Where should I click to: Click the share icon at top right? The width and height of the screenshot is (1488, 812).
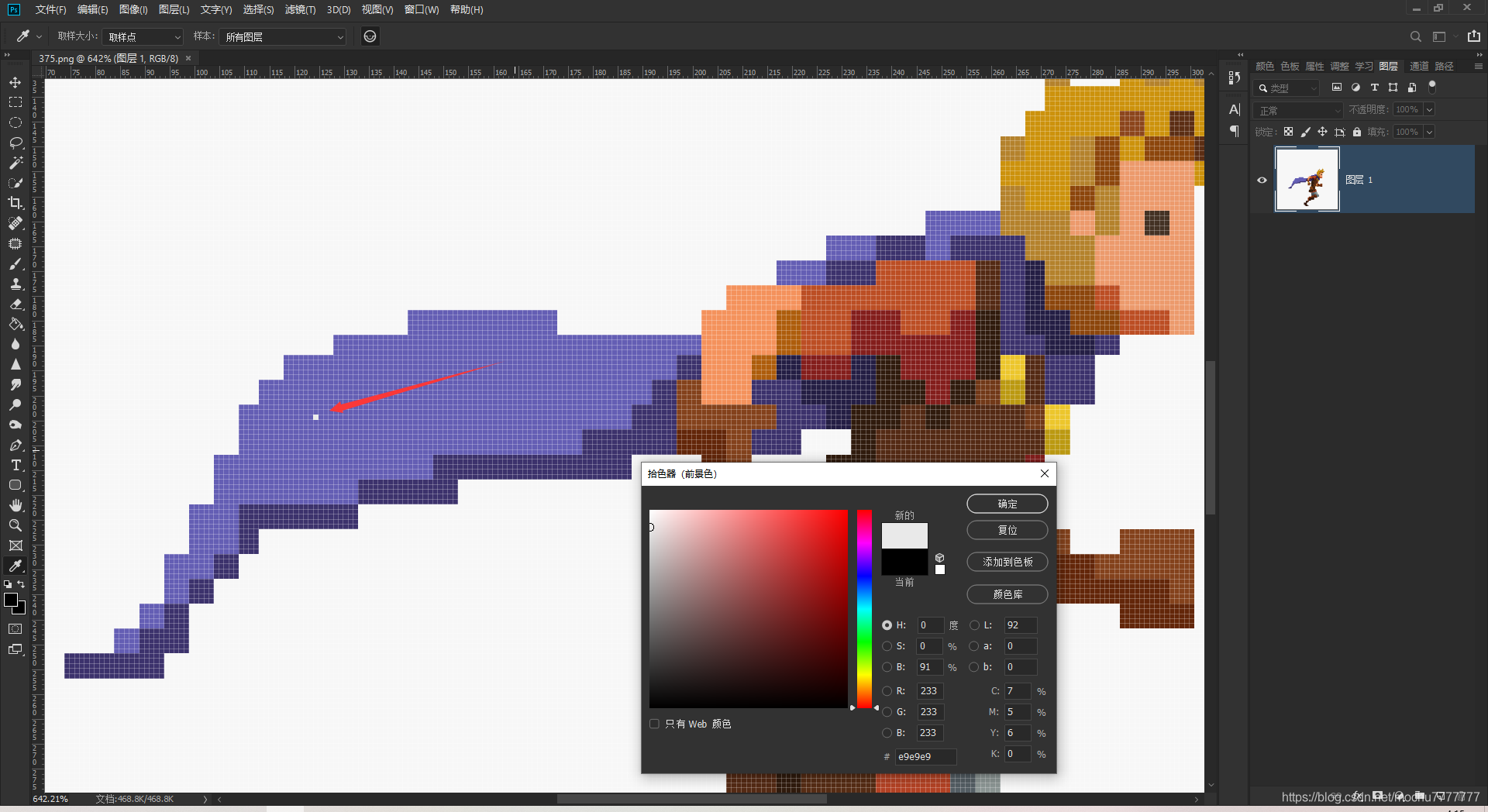pyautogui.click(x=1474, y=36)
